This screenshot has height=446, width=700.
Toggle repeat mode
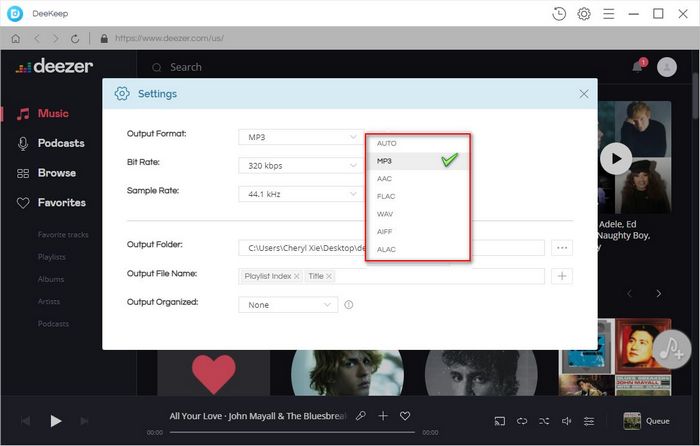[522, 421]
